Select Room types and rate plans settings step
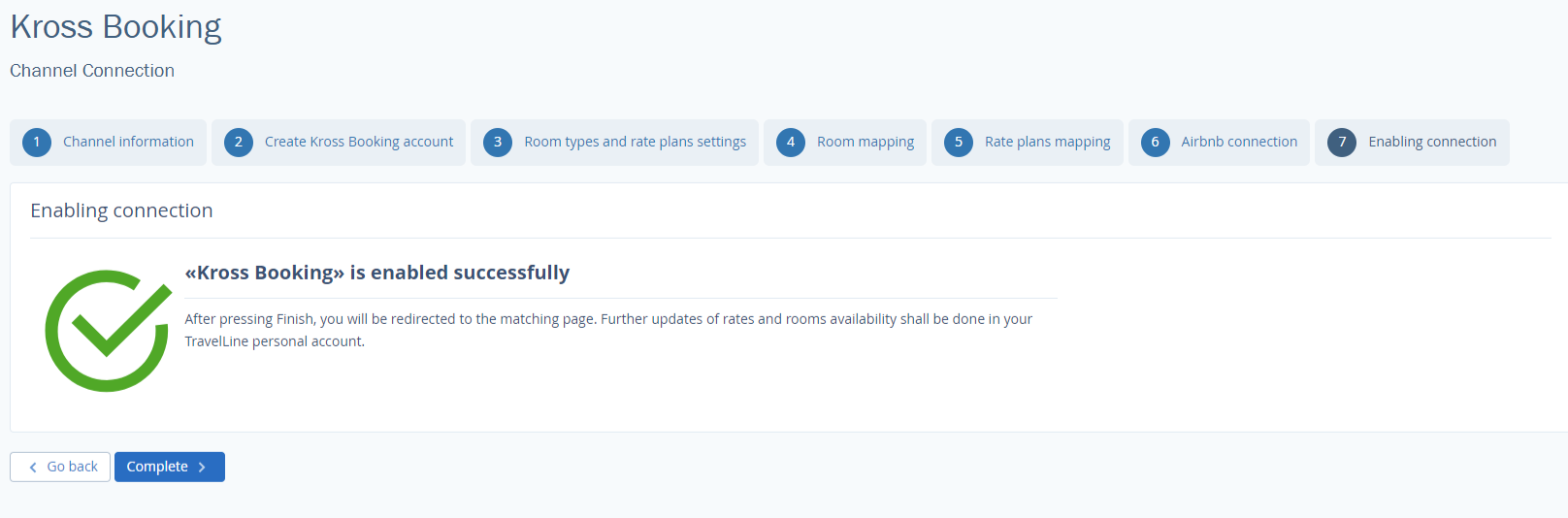The height and width of the screenshot is (518, 1568). [614, 143]
